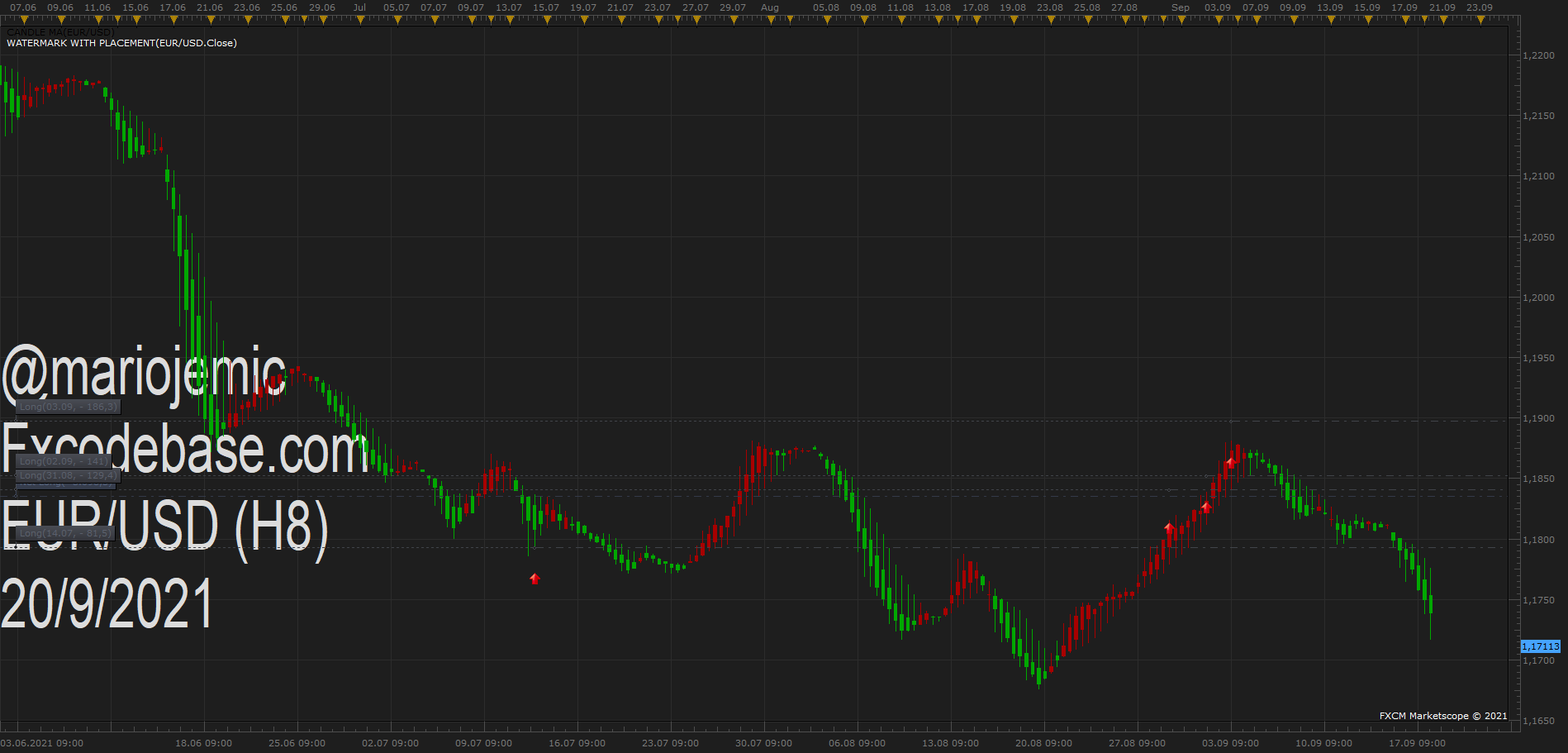Click the 1,1900 price axis label

(x=1539, y=418)
